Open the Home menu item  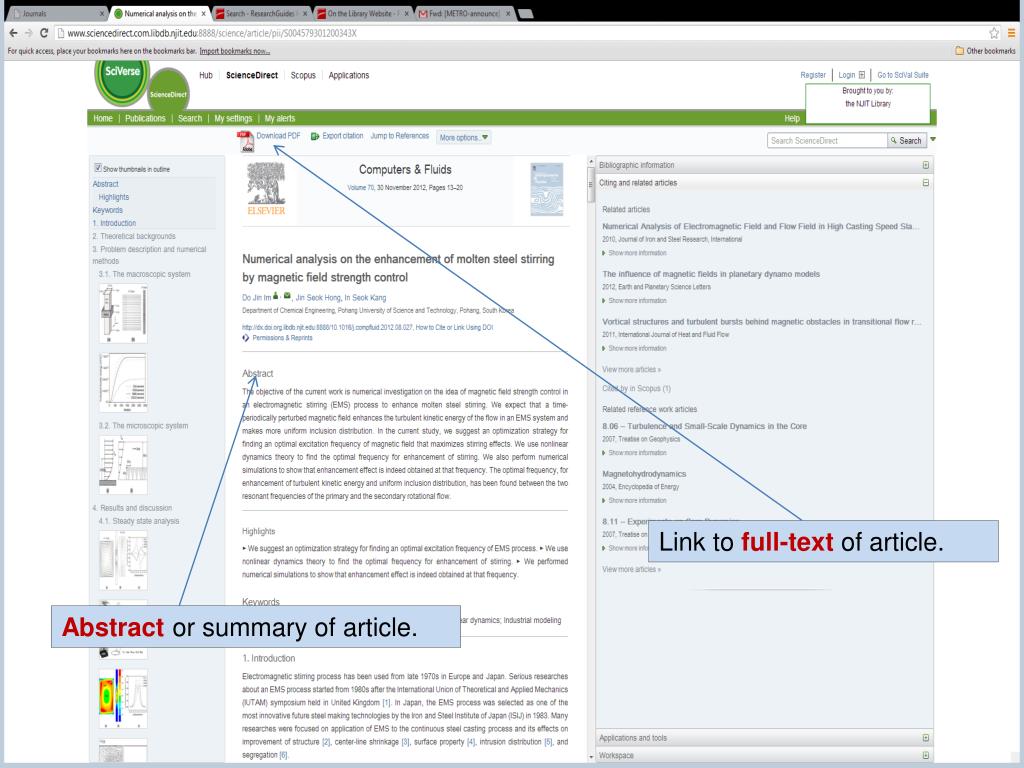pos(103,118)
